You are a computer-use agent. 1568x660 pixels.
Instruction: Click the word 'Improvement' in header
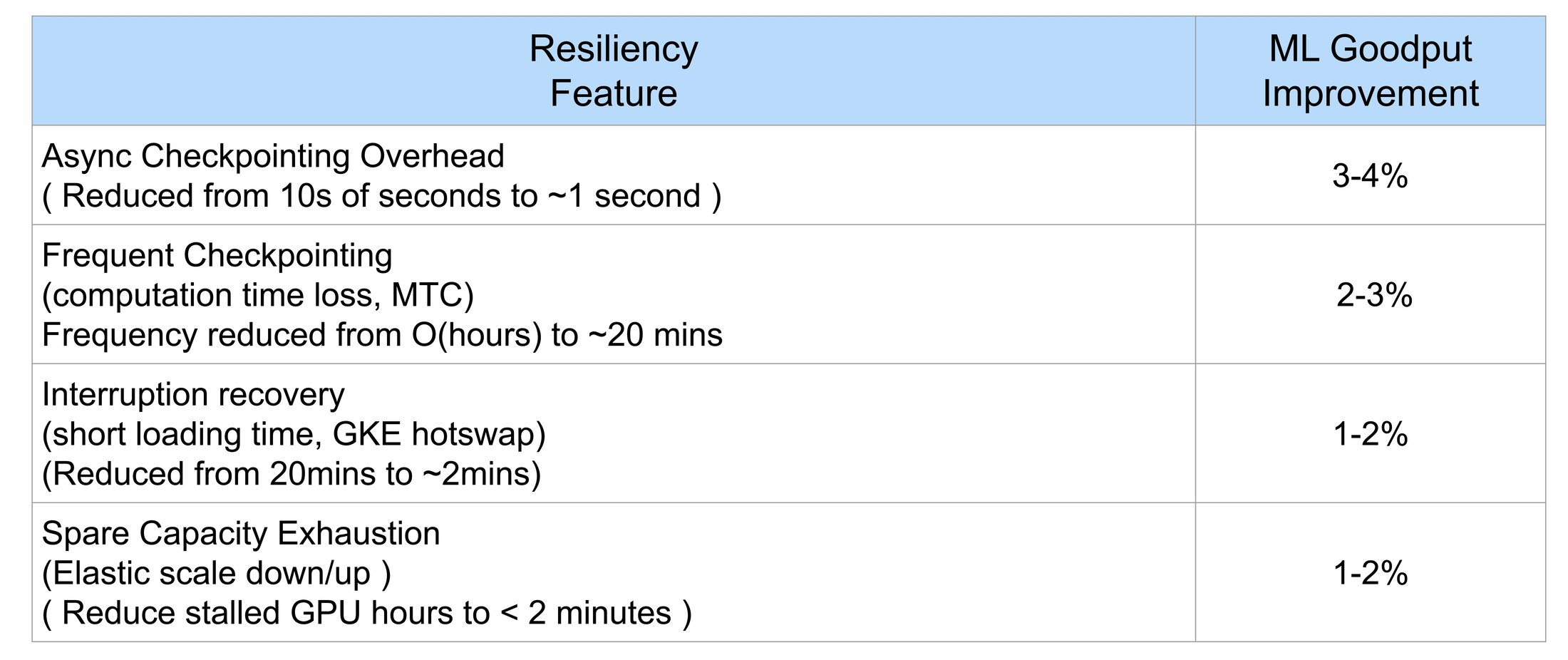1371,93
